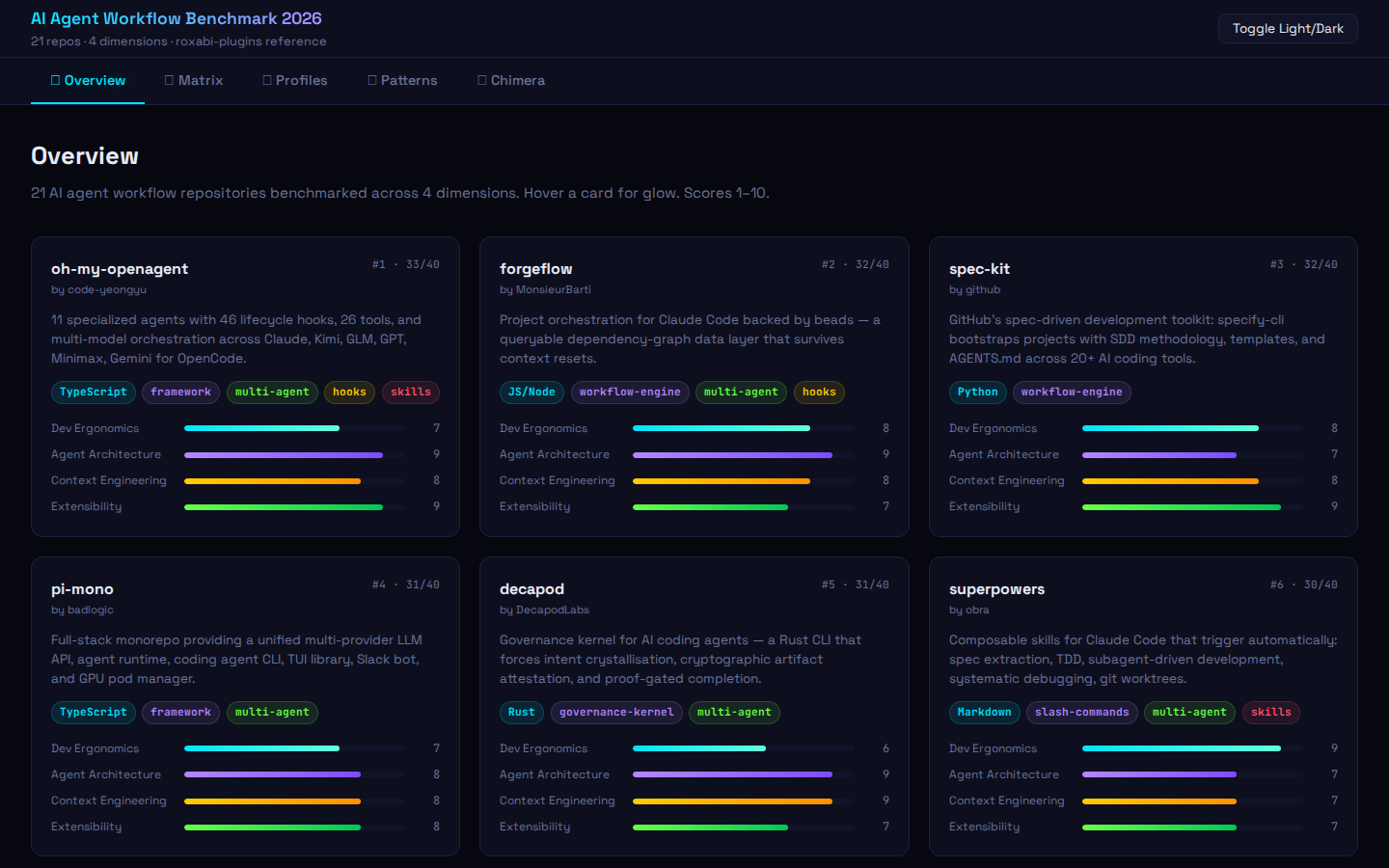Viewport: 1389px width, 868px height.
Task: Toggle the hooks tag on forgeflow
Action: tap(819, 392)
